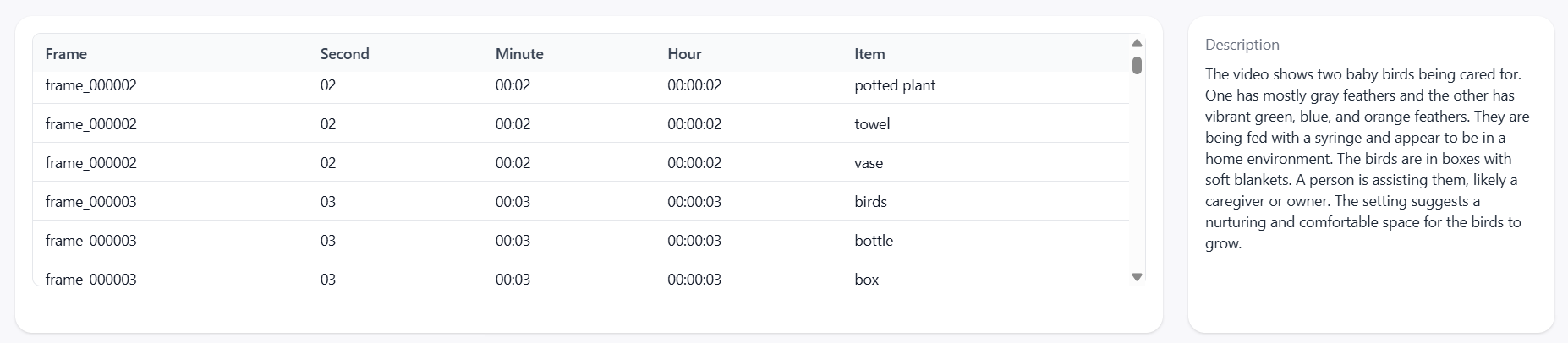Click the Minute column header
Image resolution: width=1568 pixels, height=343 pixels.
[519, 54]
